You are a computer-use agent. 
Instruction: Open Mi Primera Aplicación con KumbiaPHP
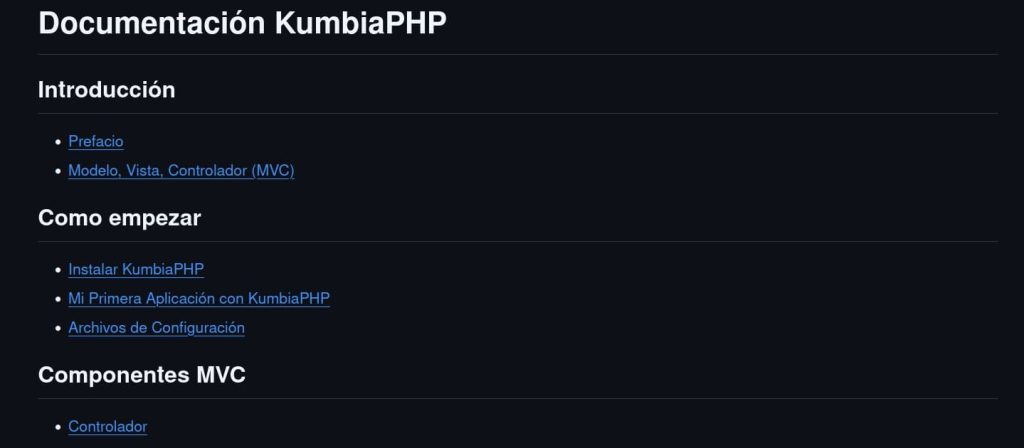click(x=199, y=298)
